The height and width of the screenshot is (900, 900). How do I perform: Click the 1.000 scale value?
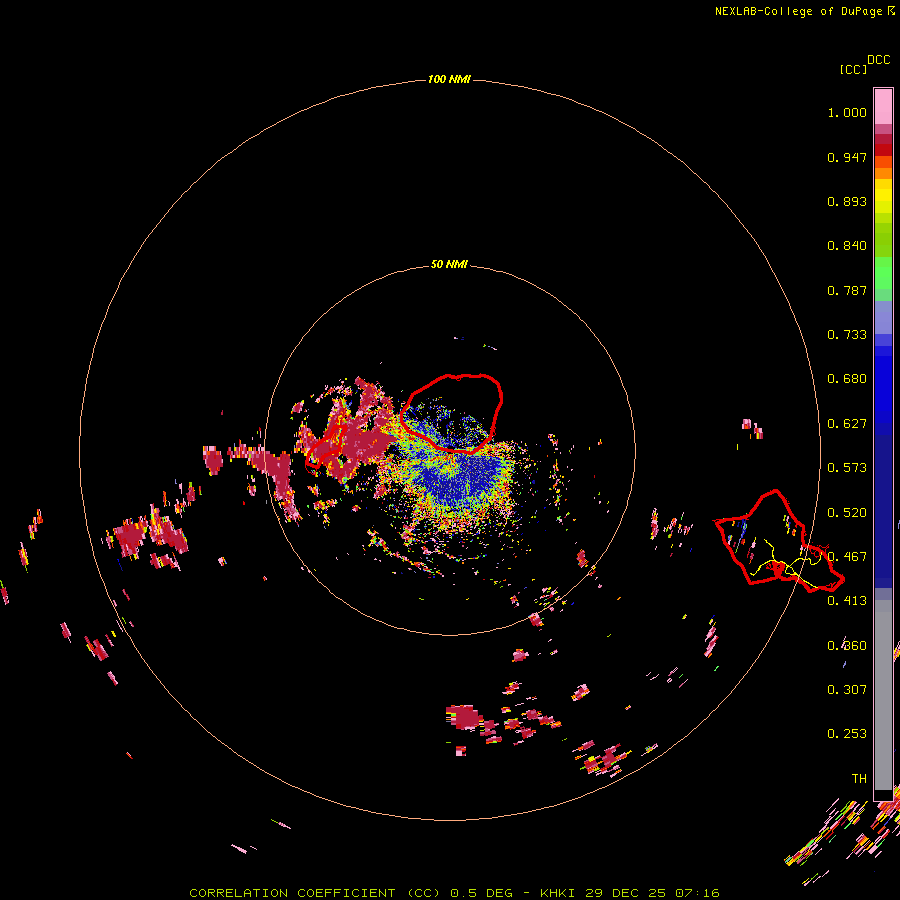click(847, 112)
